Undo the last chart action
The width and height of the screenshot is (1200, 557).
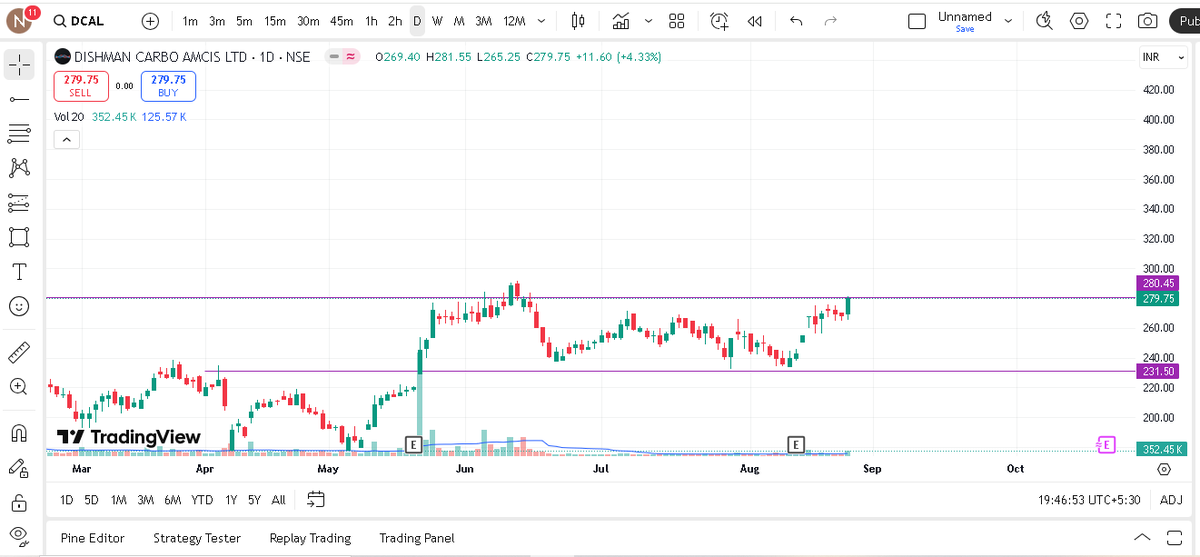(796, 21)
